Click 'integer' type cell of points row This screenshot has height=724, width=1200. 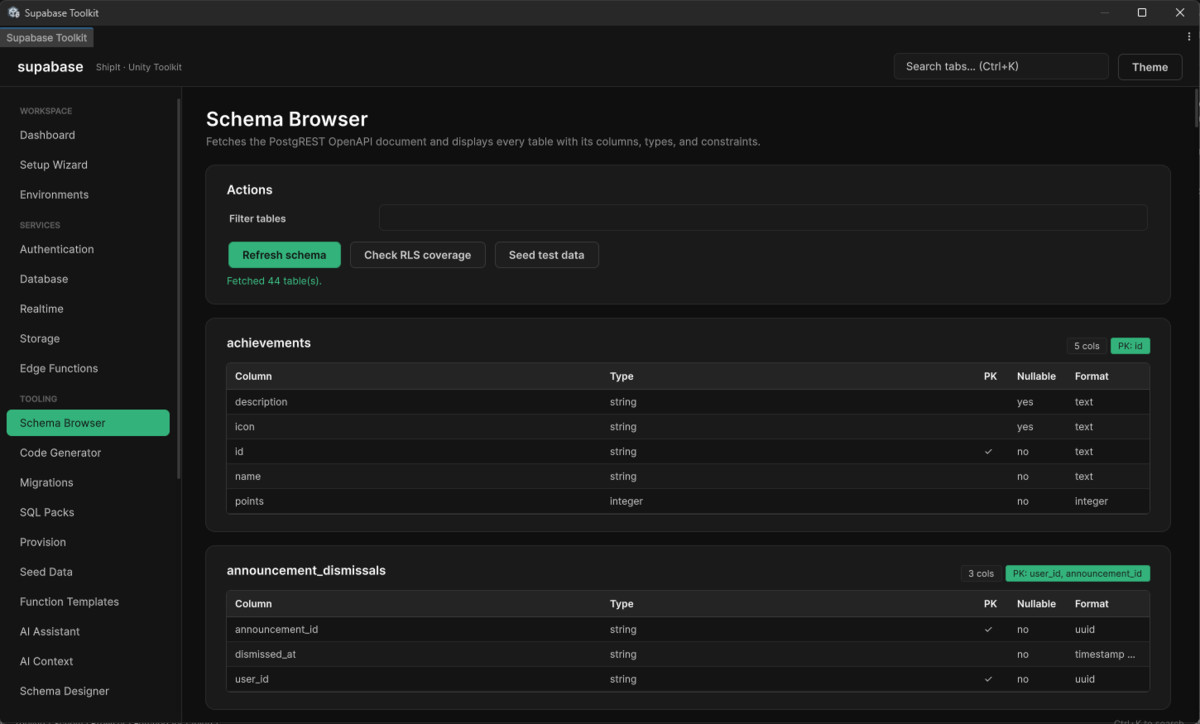(x=626, y=501)
